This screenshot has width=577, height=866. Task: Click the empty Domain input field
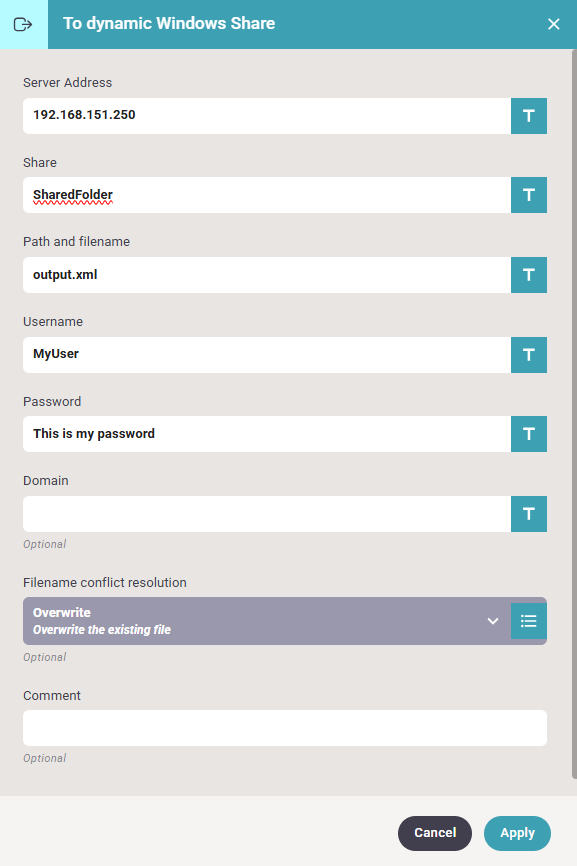click(x=267, y=514)
